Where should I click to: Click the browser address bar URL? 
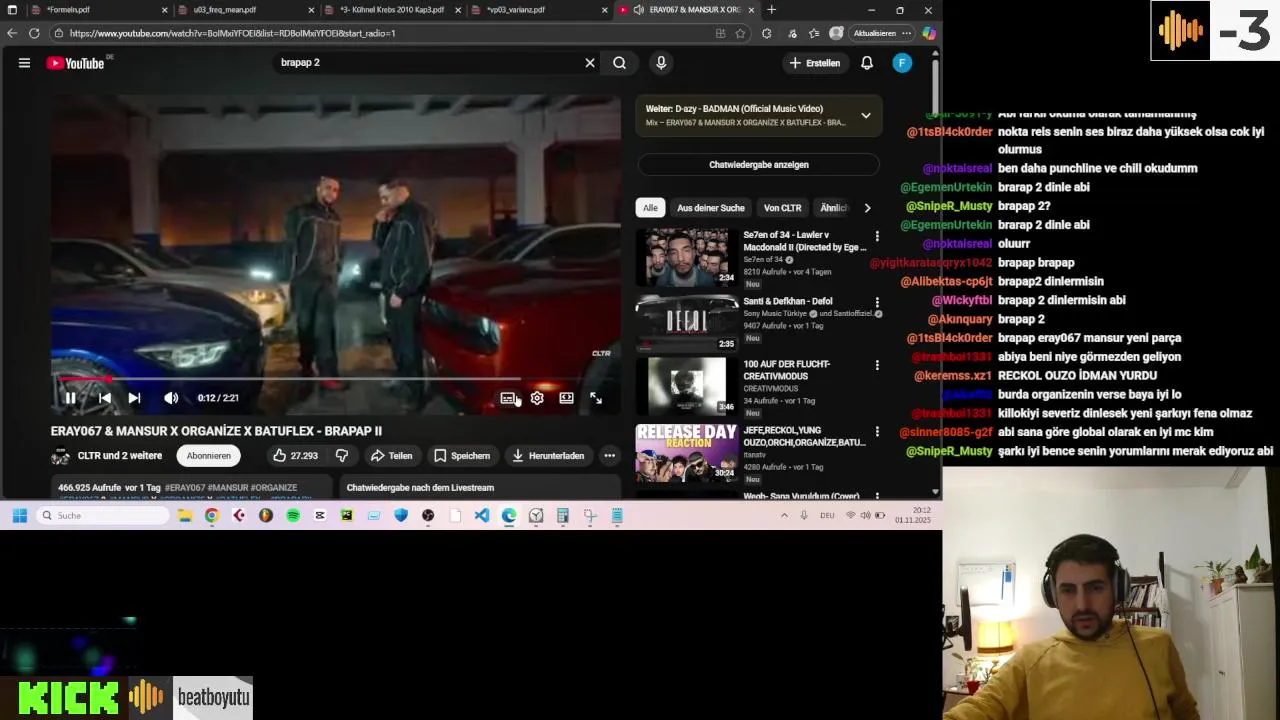tap(232, 33)
